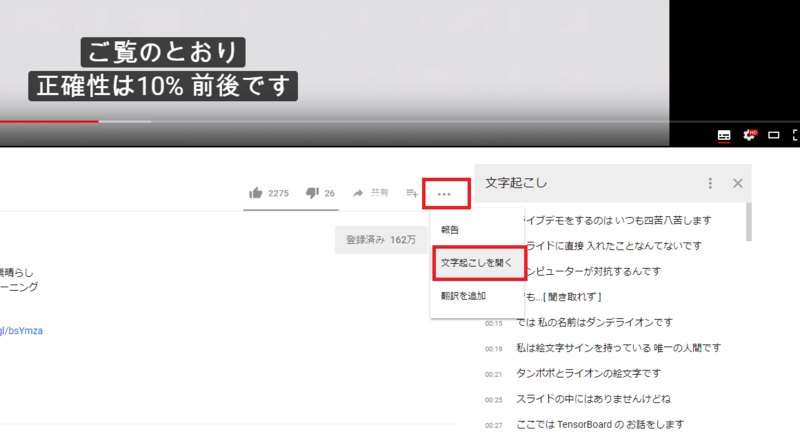
Task: Jump to line スライドの中にはありませんけどね
Action: 593,399
